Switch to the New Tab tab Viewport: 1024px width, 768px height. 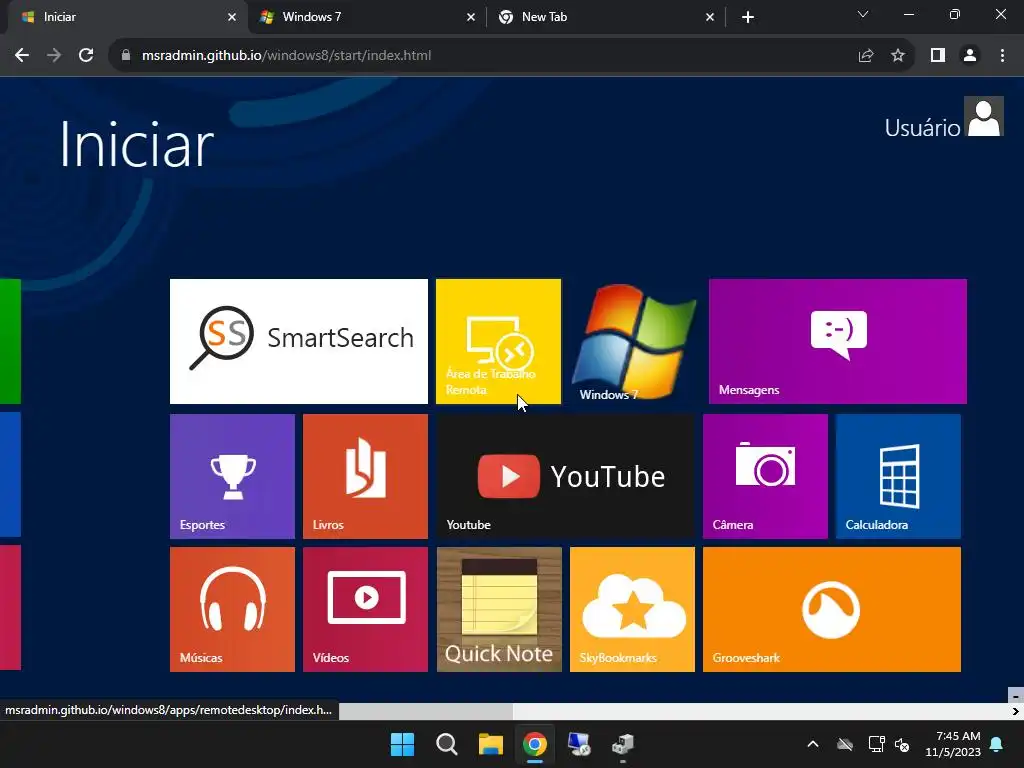click(604, 17)
